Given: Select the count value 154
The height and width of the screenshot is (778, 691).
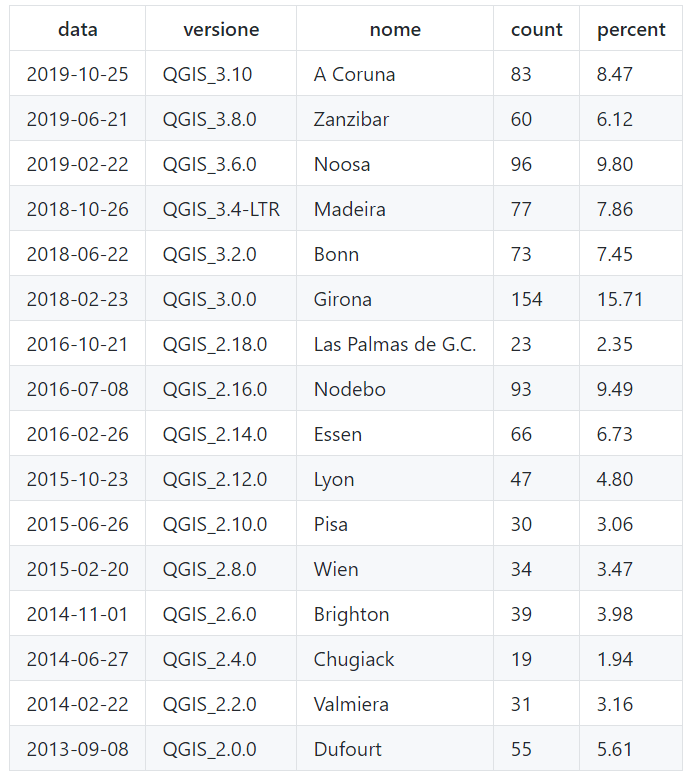Looking at the screenshot, I should pos(526,299).
